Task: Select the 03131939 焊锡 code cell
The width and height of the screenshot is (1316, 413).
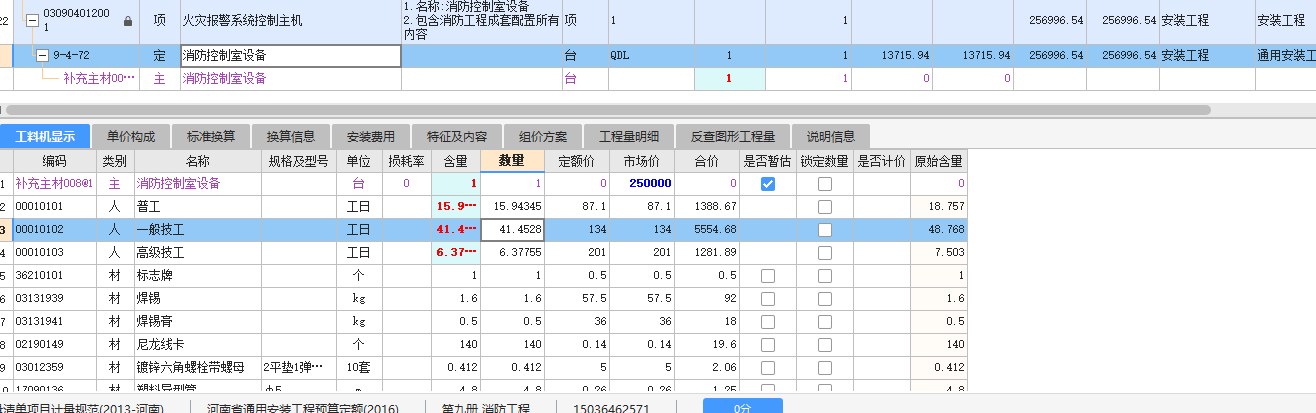Action: [x=54, y=299]
